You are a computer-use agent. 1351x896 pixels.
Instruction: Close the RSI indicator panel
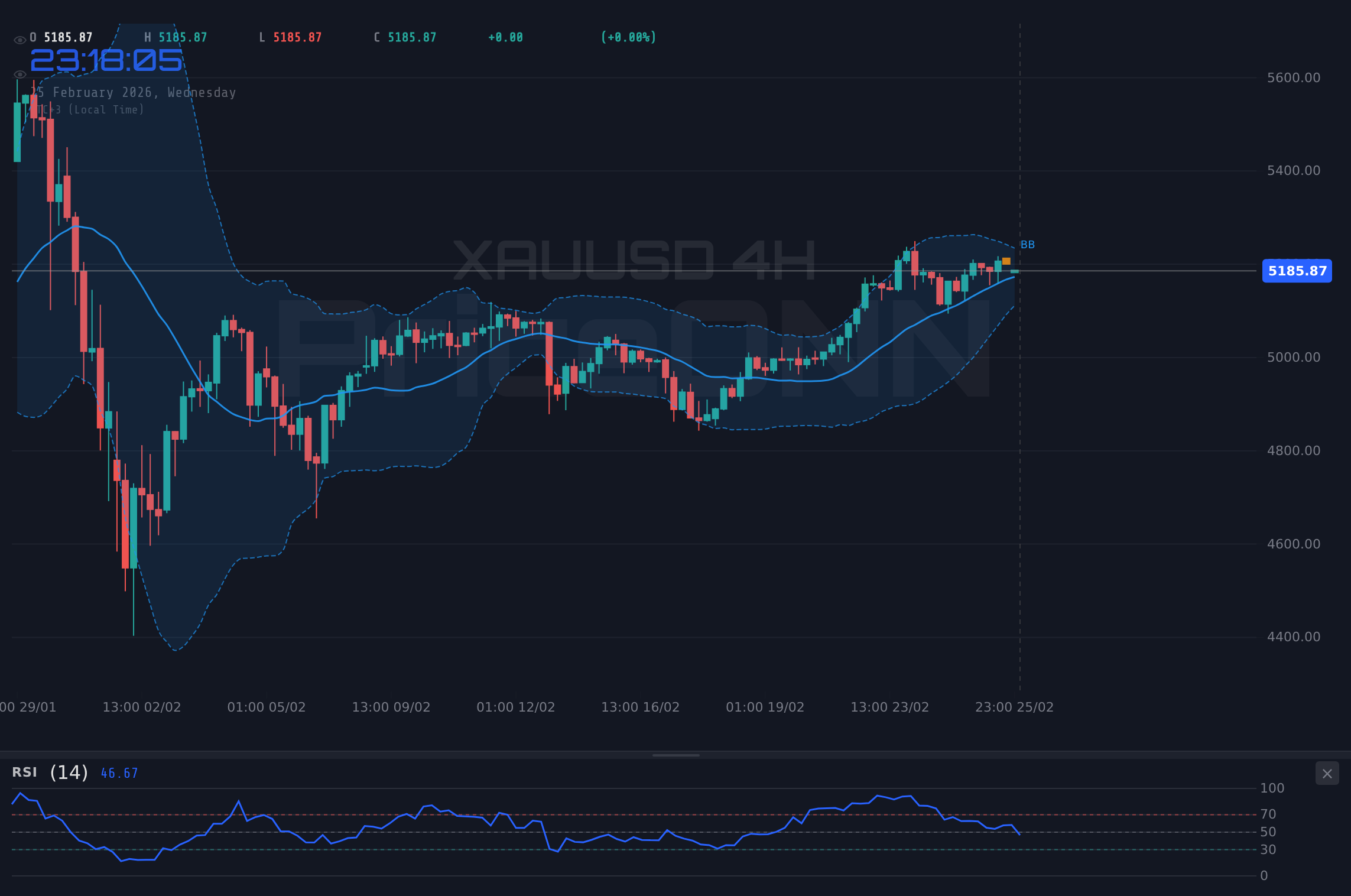(1327, 773)
